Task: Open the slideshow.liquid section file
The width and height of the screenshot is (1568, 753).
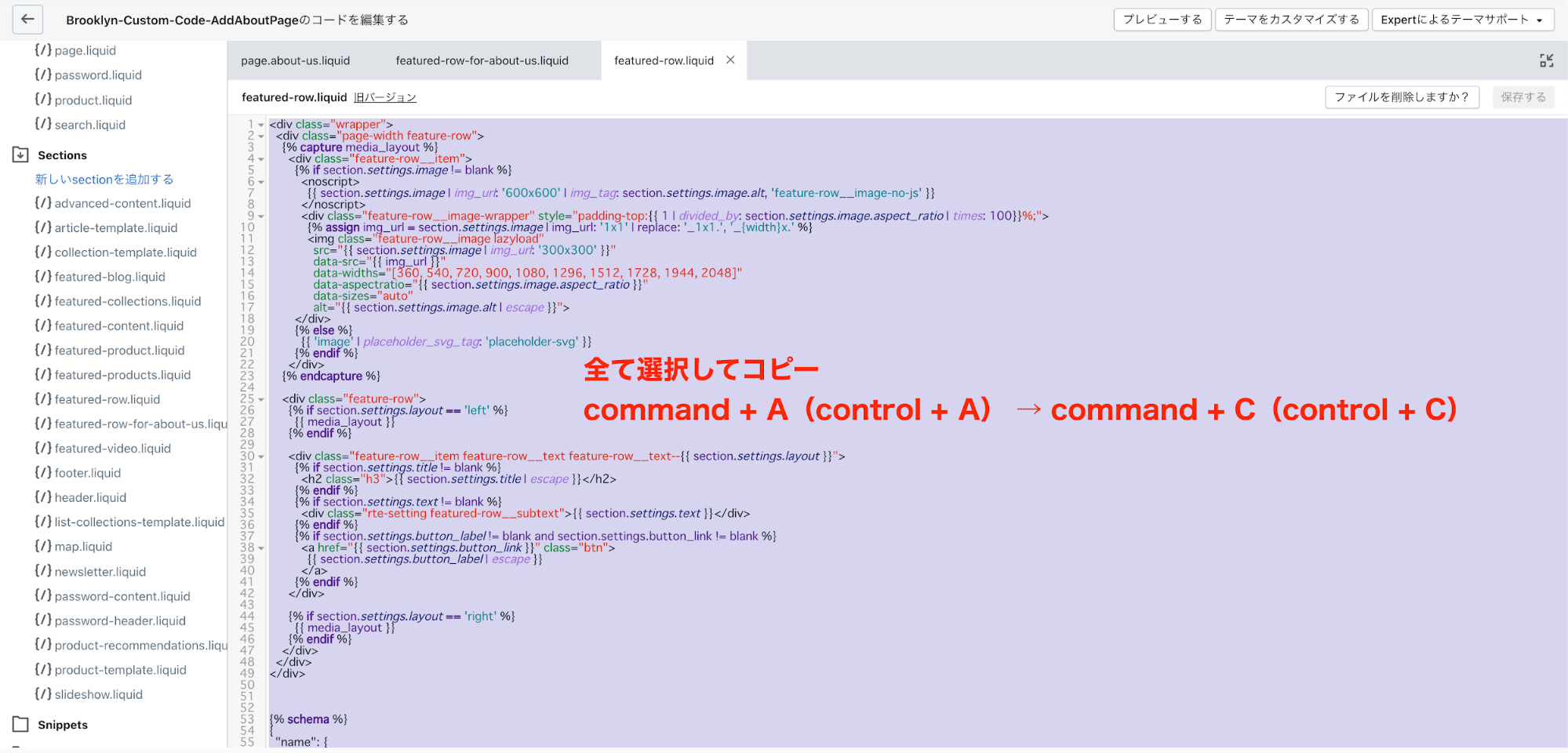Action: click(x=98, y=694)
